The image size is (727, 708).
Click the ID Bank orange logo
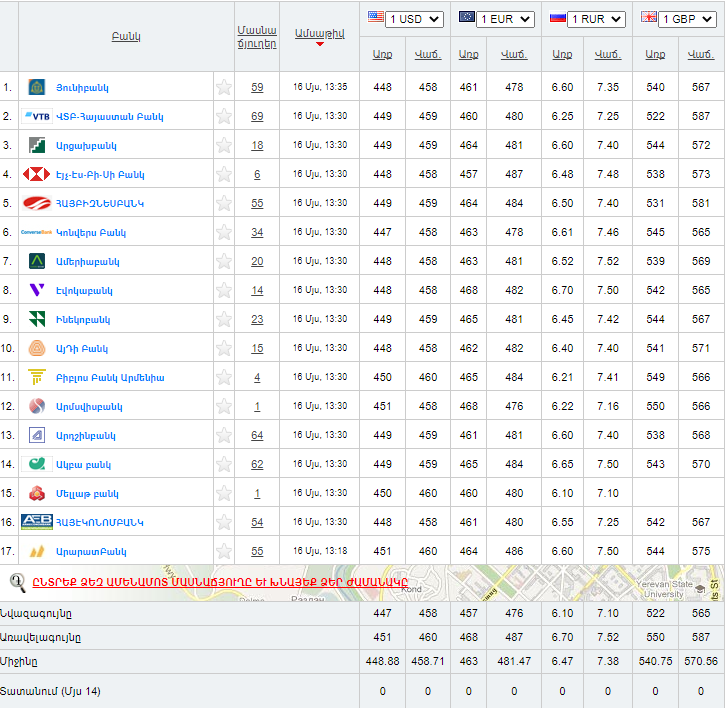point(37,348)
